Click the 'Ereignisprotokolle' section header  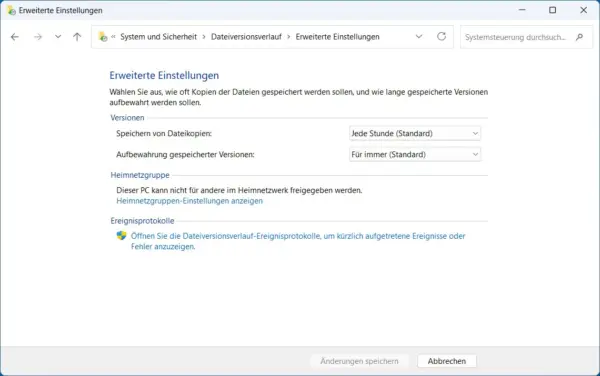pyautogui.click(x=142, y=221)
